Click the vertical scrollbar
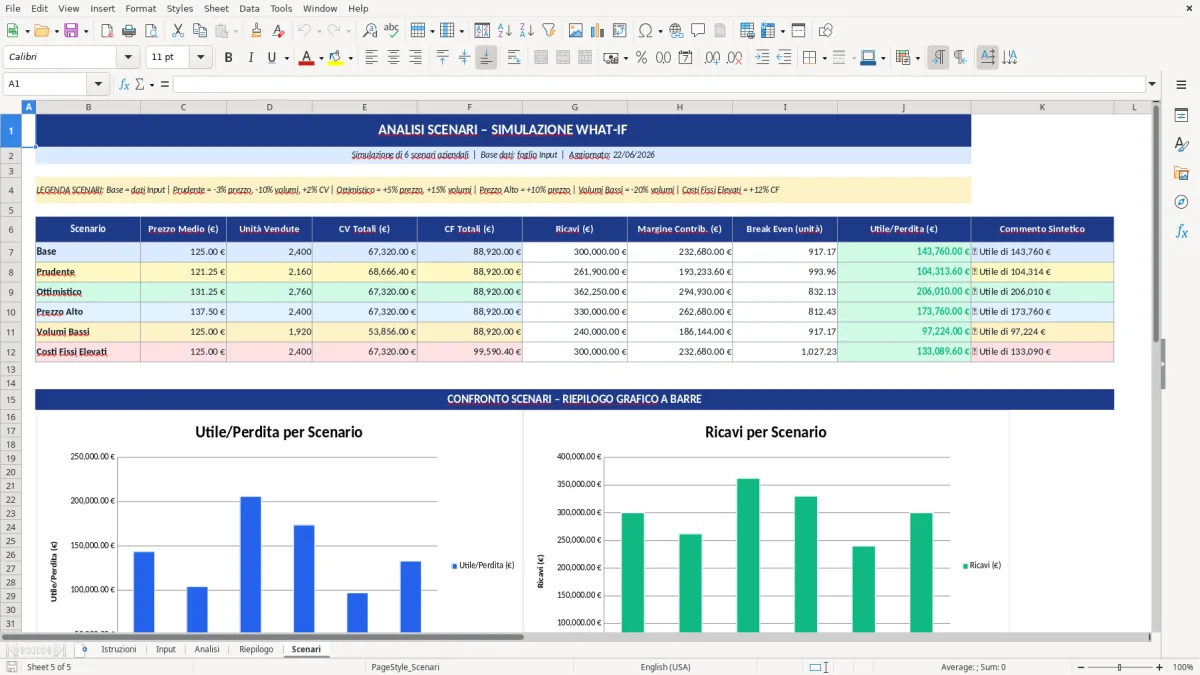This screenshot has height=675, width=1200. coord(1157,365)
